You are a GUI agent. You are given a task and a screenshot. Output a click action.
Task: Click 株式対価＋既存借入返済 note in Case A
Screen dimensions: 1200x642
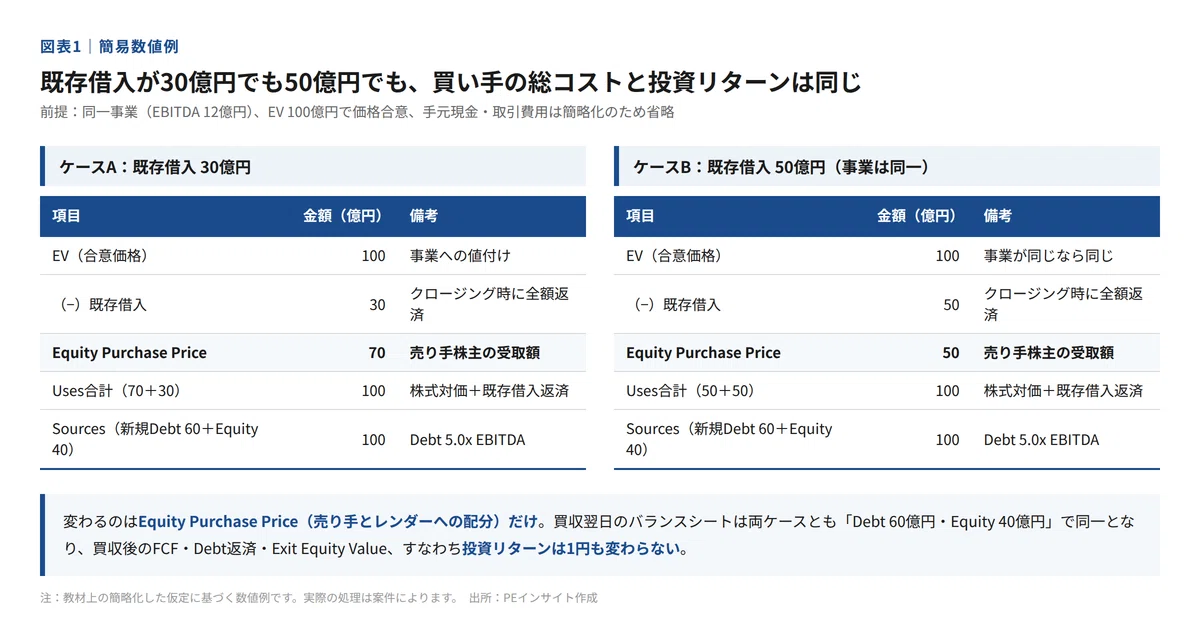point(489,391)
